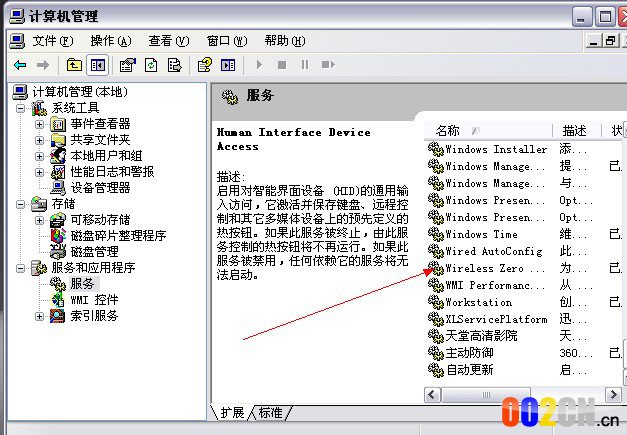Collapse the 系统工具 node

click(x=20, y=108)
